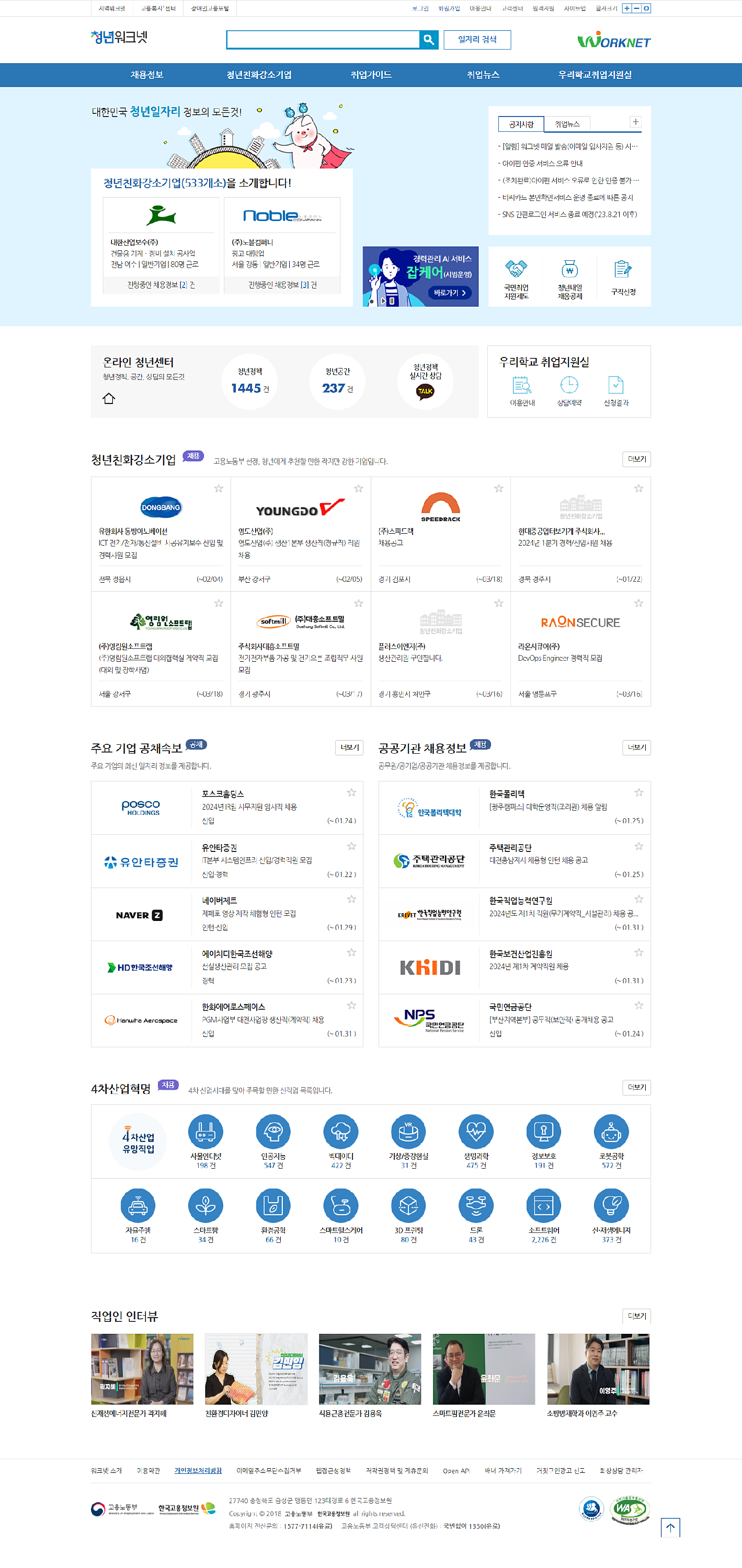Select the 공지사항 tab
This screenshot has width=742, height=1568.
pyautogui.click(x=521, y=124)
